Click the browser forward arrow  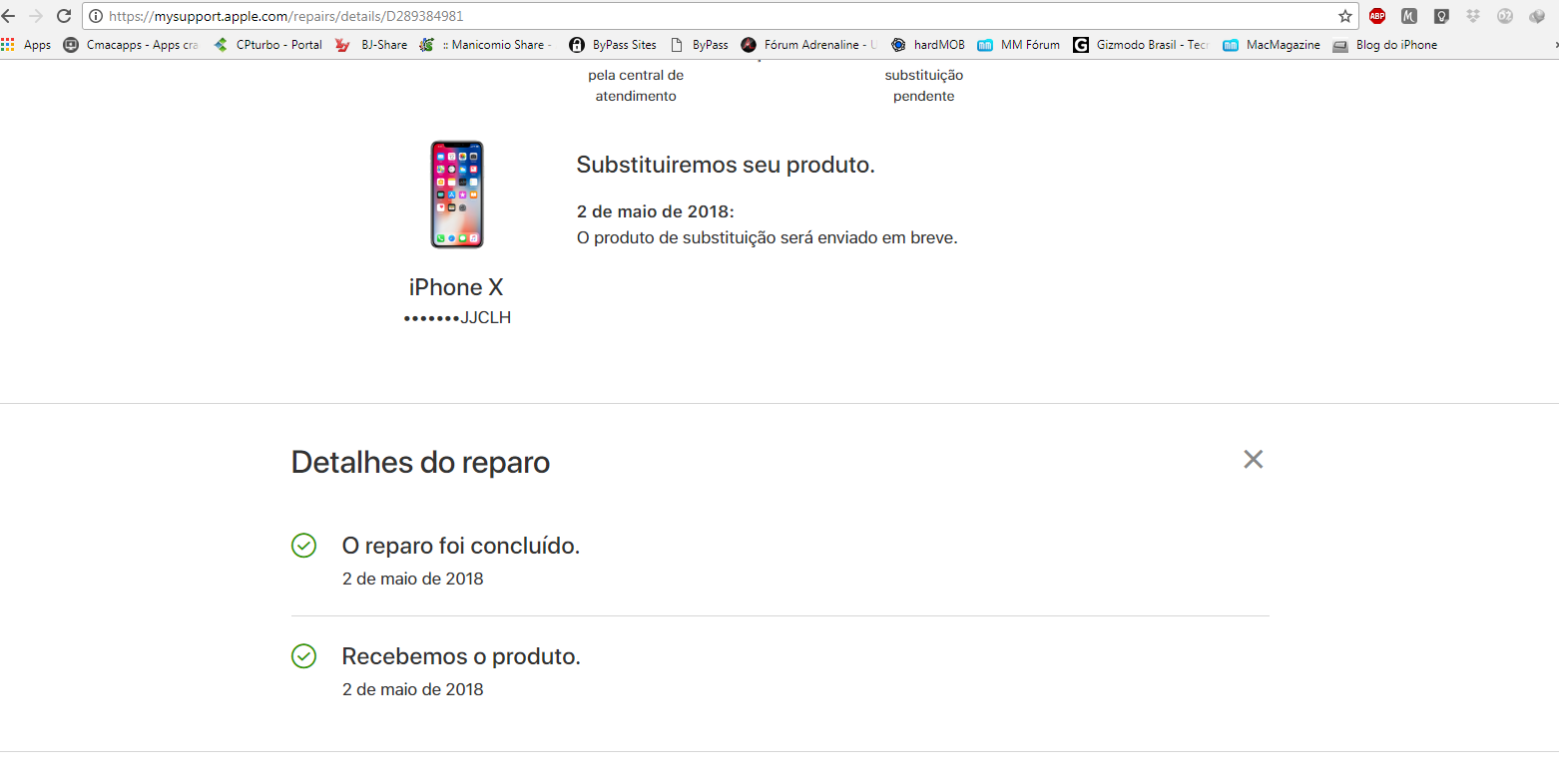tap(36, 16)
